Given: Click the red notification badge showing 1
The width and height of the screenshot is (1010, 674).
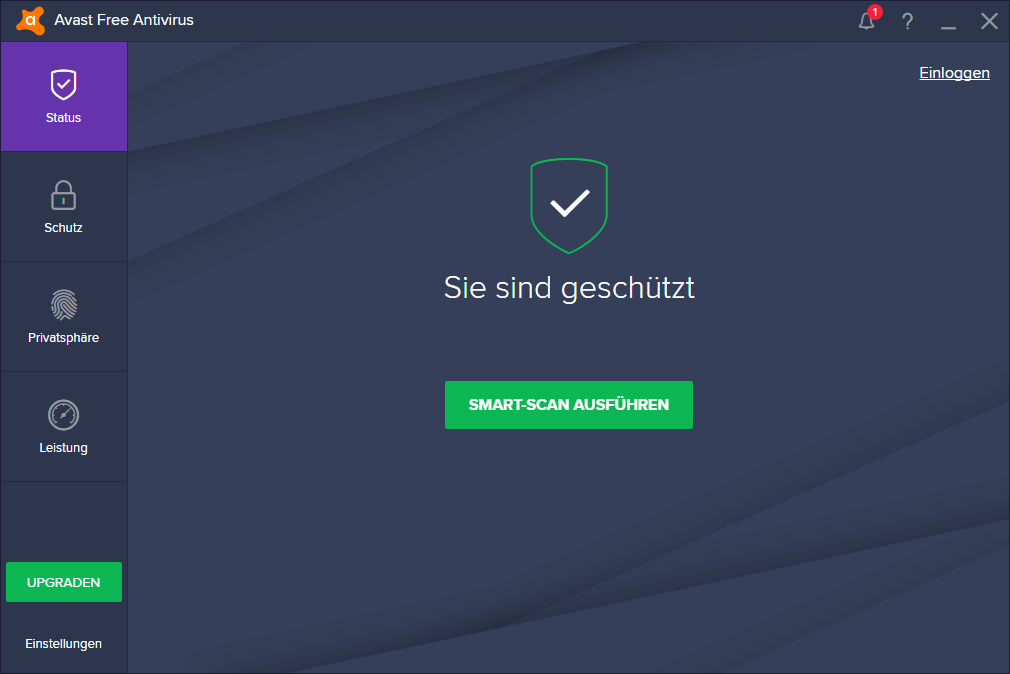Looking at the screenshot, I should (x=875, y=12).
